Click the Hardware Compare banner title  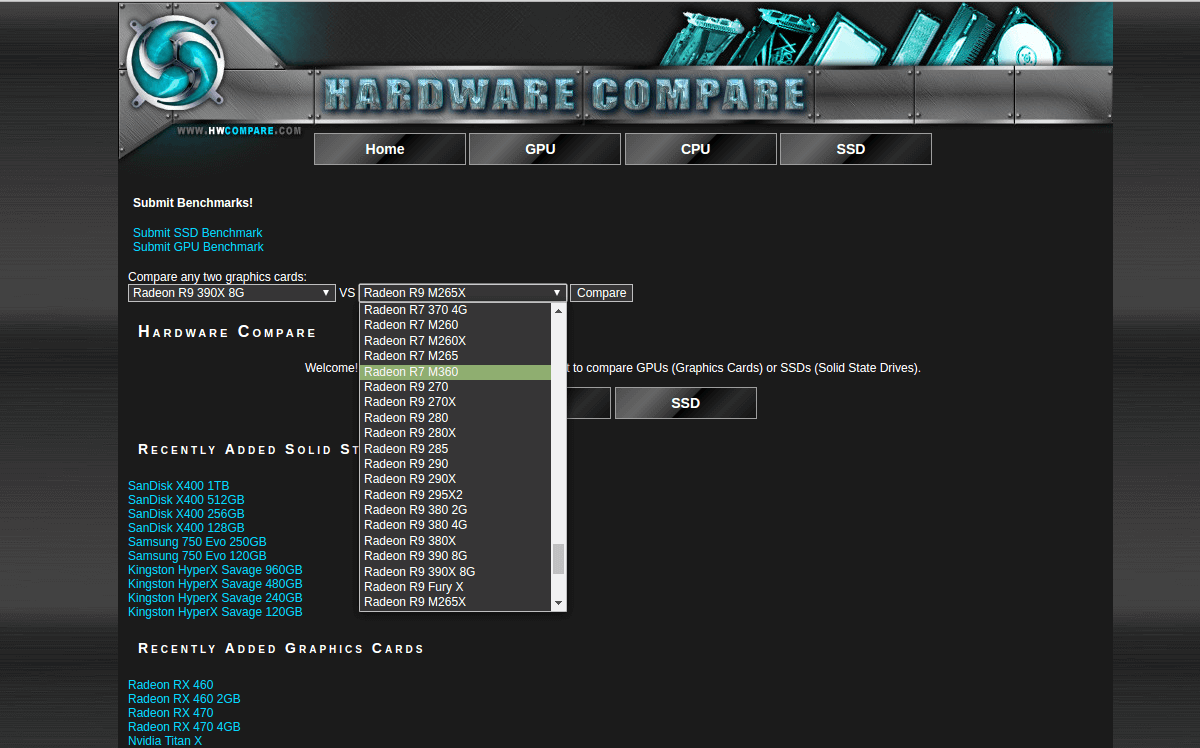565,95
